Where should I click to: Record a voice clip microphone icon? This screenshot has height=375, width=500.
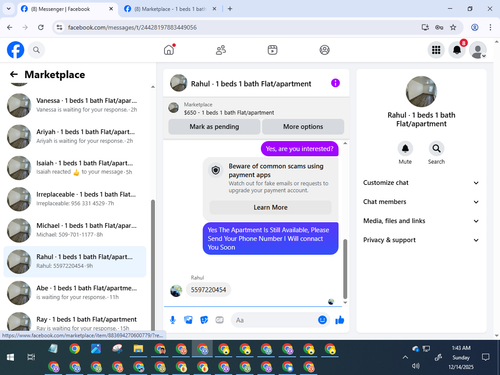coord(173,320)
